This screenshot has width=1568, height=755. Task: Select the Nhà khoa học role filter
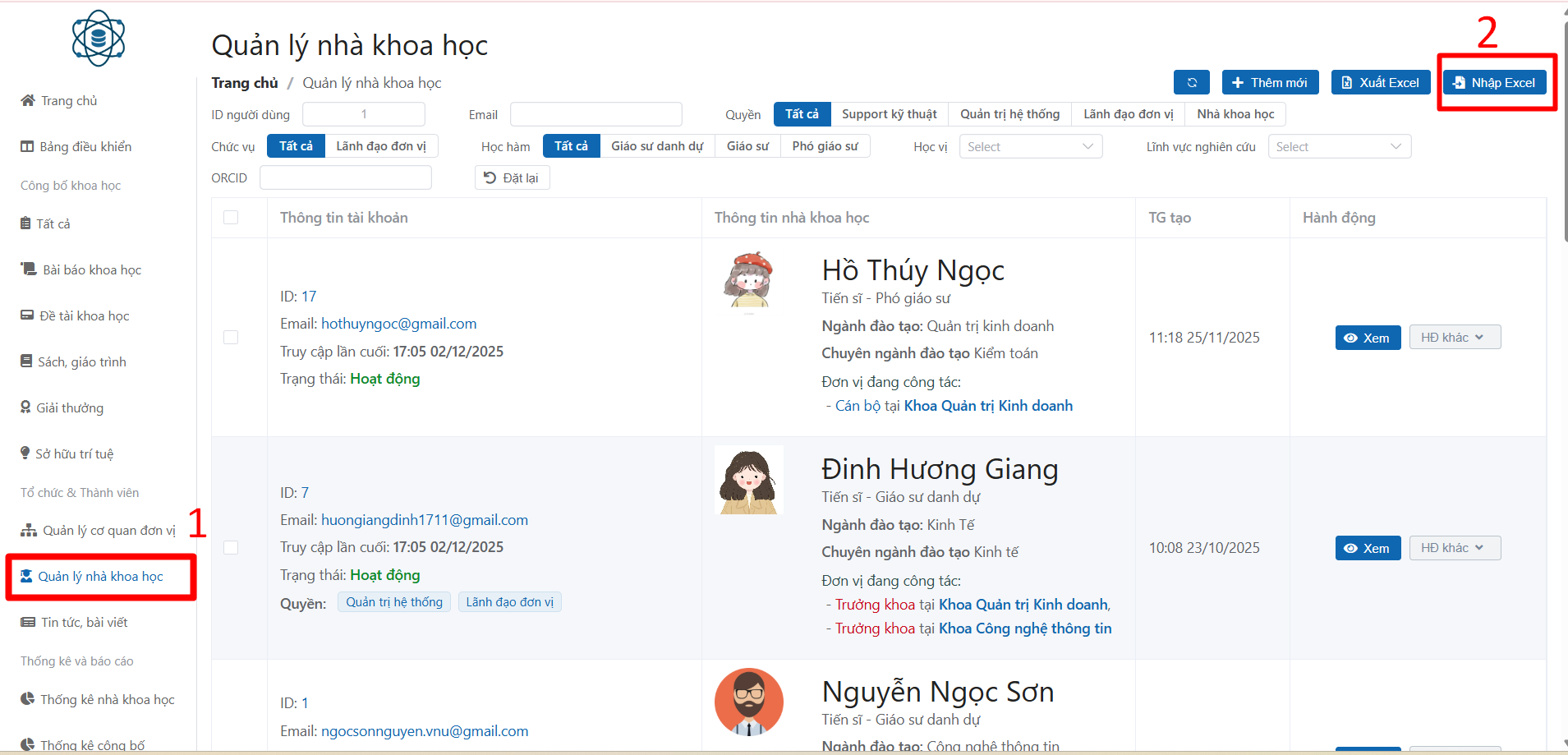[x=1235, y=114]
